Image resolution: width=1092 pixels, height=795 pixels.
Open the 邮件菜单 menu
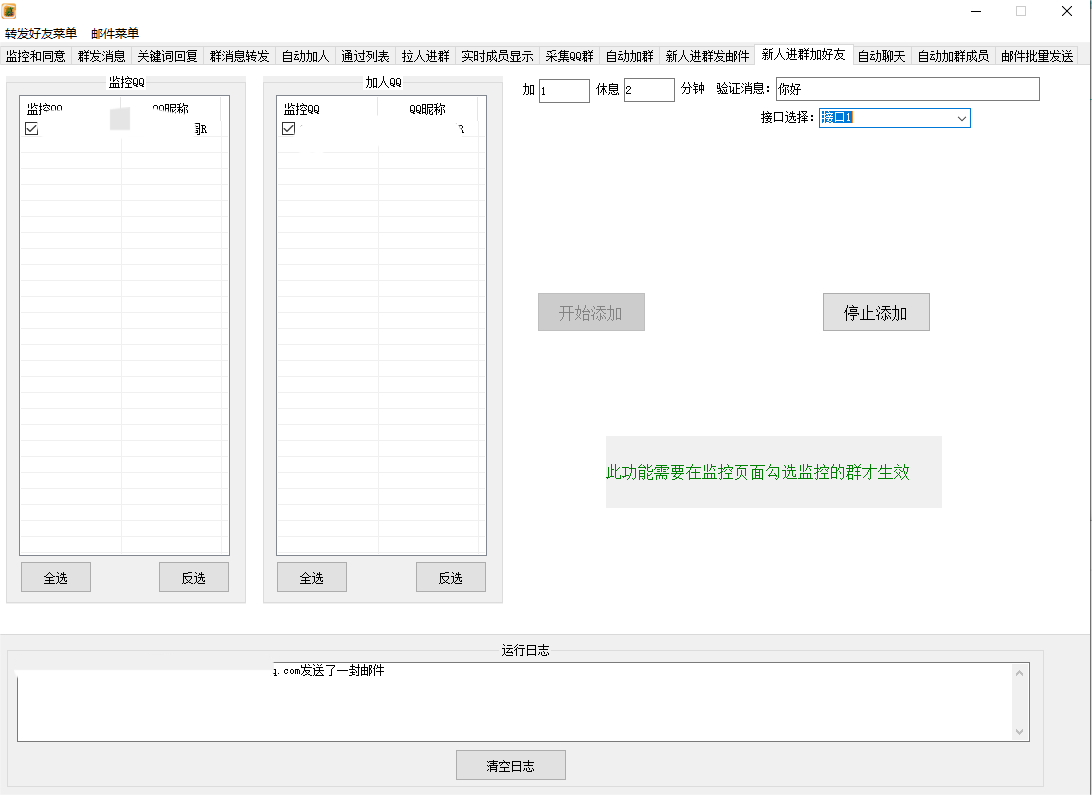(115, 34)
